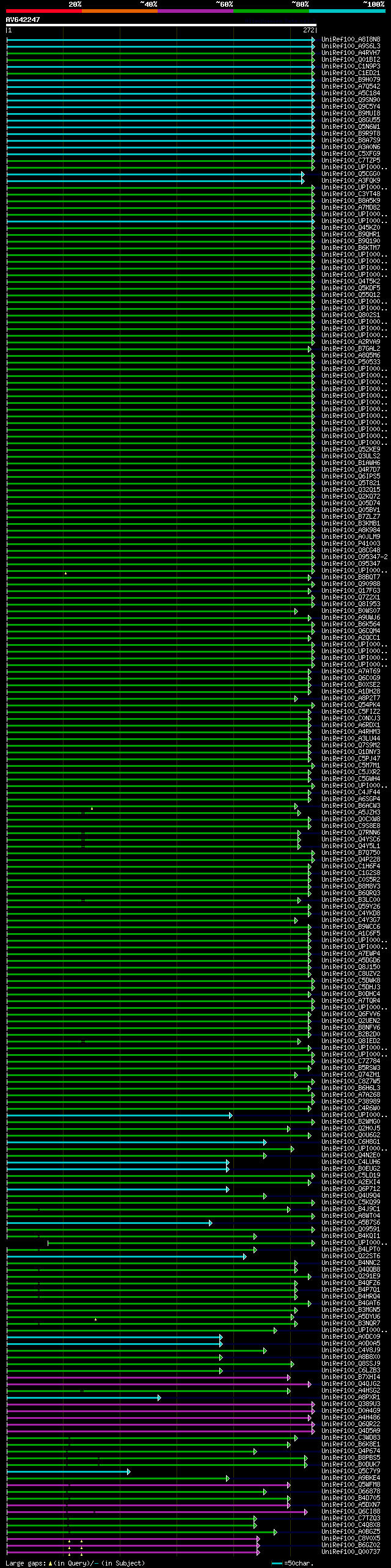Click the Large gaps legend text
The height and width of the screenshot is (1568, 391).
pos(75,1563)
